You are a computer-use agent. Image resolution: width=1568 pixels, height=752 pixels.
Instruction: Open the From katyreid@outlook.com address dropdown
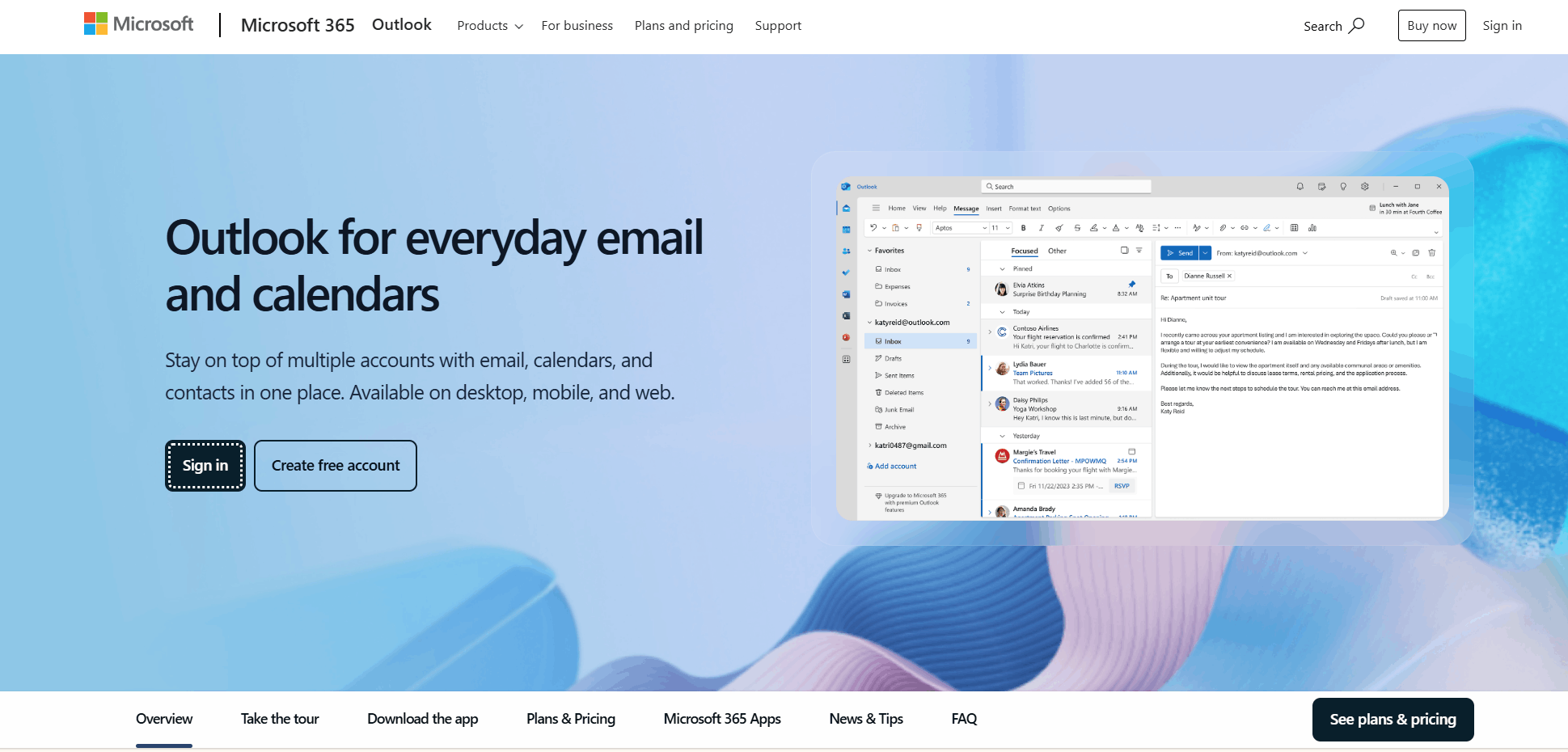[x=1304, y=253]
